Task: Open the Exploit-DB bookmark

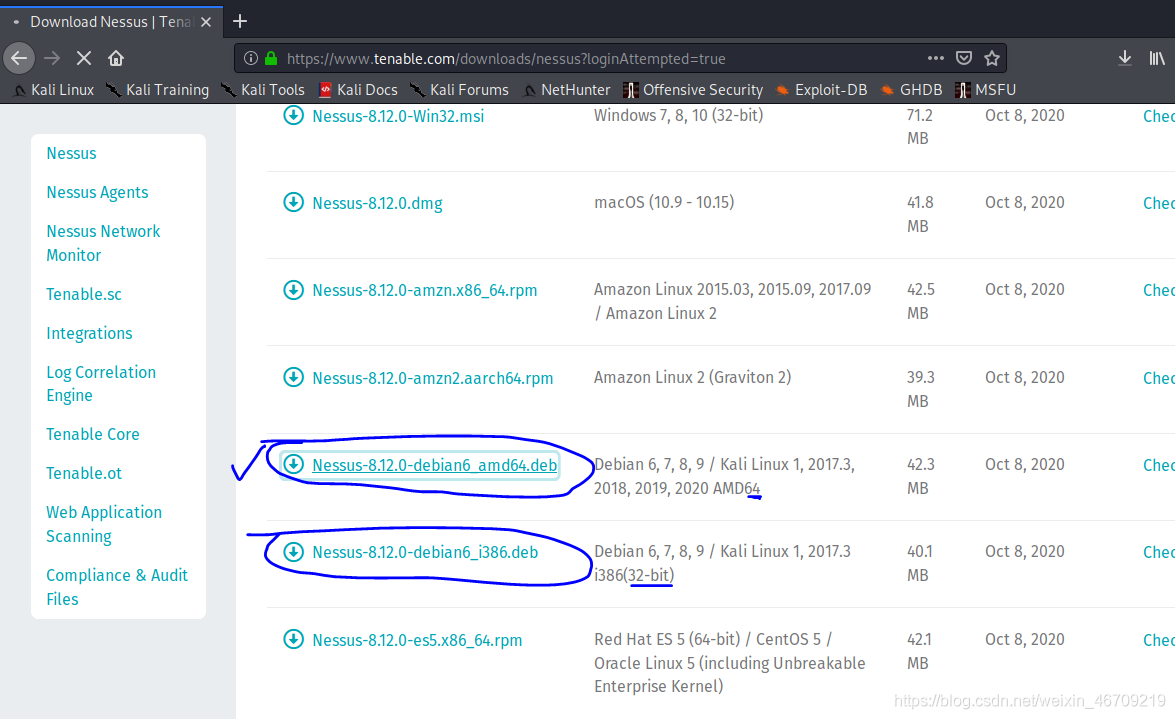Action: tap(821, 90)
